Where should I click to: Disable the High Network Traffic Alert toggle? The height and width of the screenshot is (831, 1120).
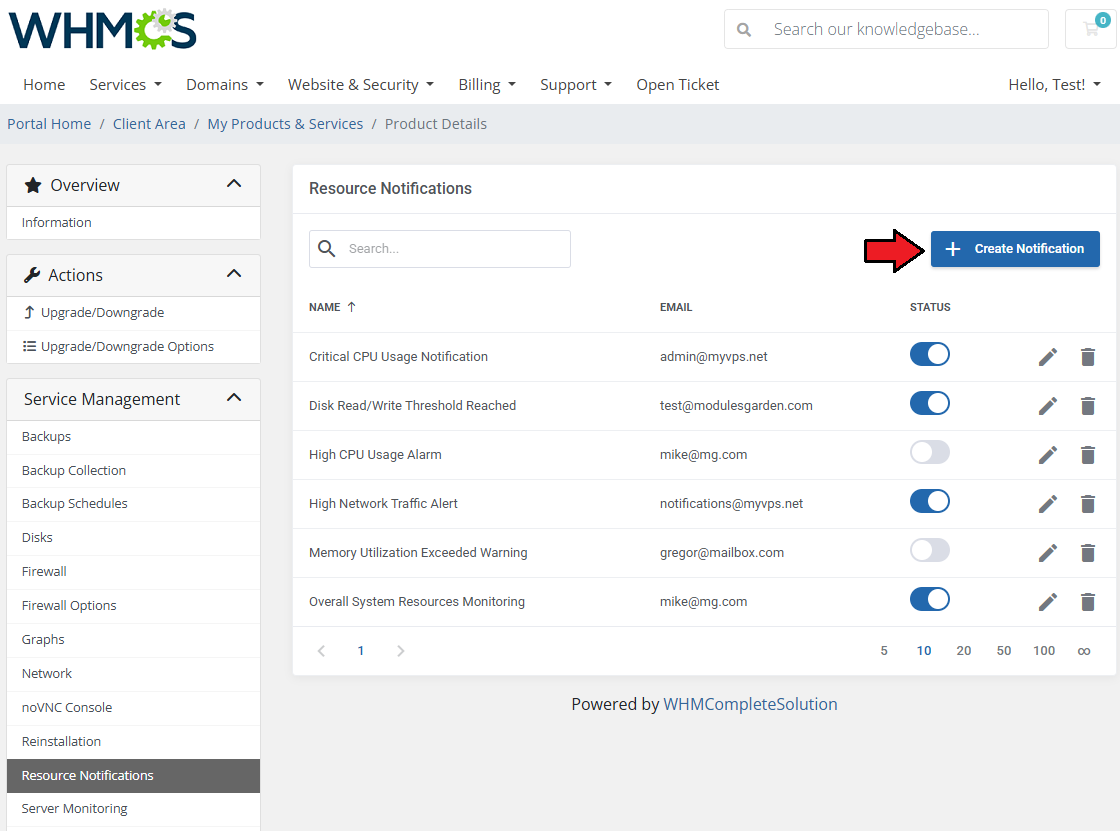[x=929, y=501]
